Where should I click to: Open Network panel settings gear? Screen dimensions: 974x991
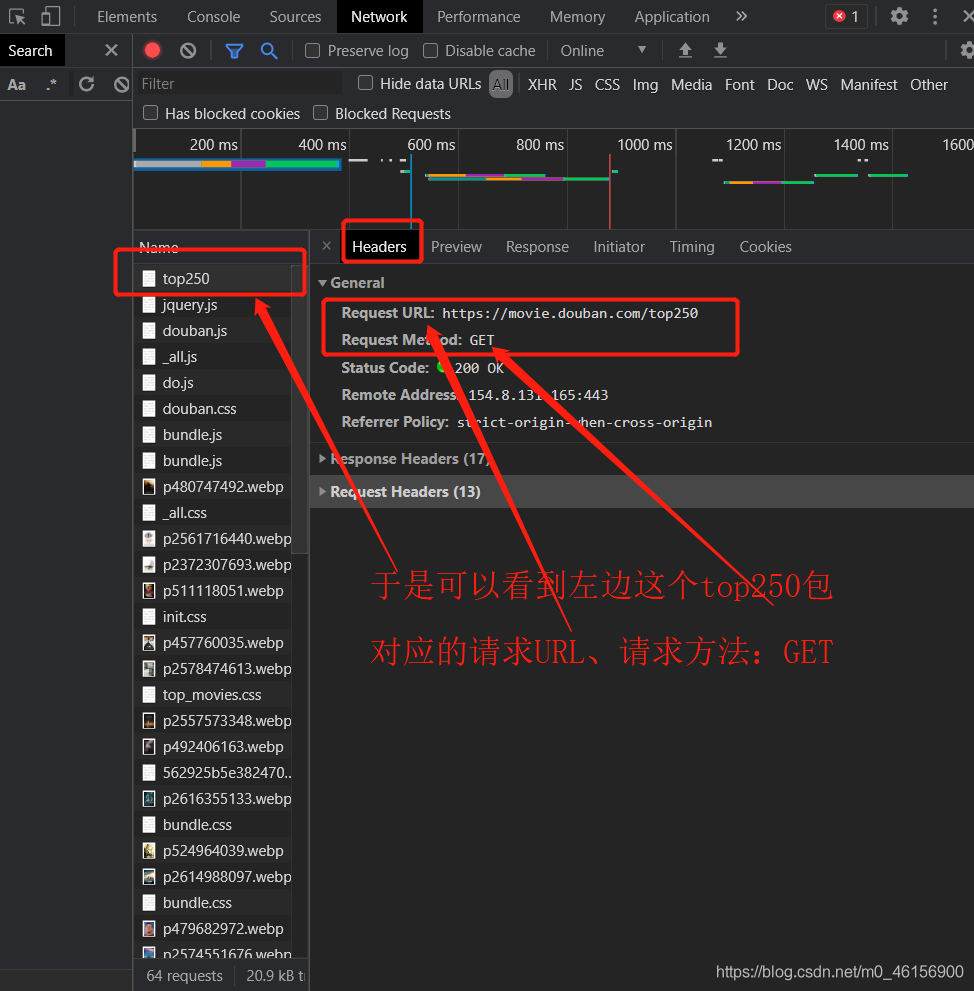click(966, 50)
